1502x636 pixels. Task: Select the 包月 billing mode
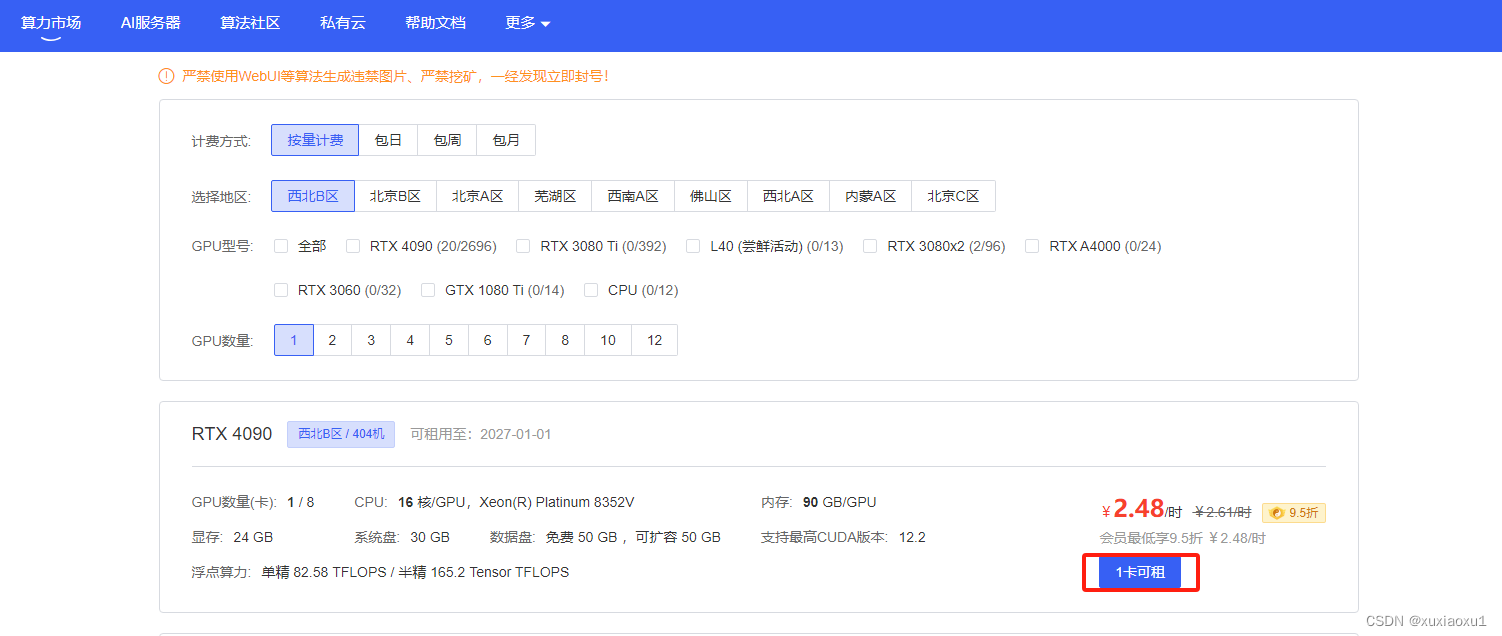click(506, 140)
